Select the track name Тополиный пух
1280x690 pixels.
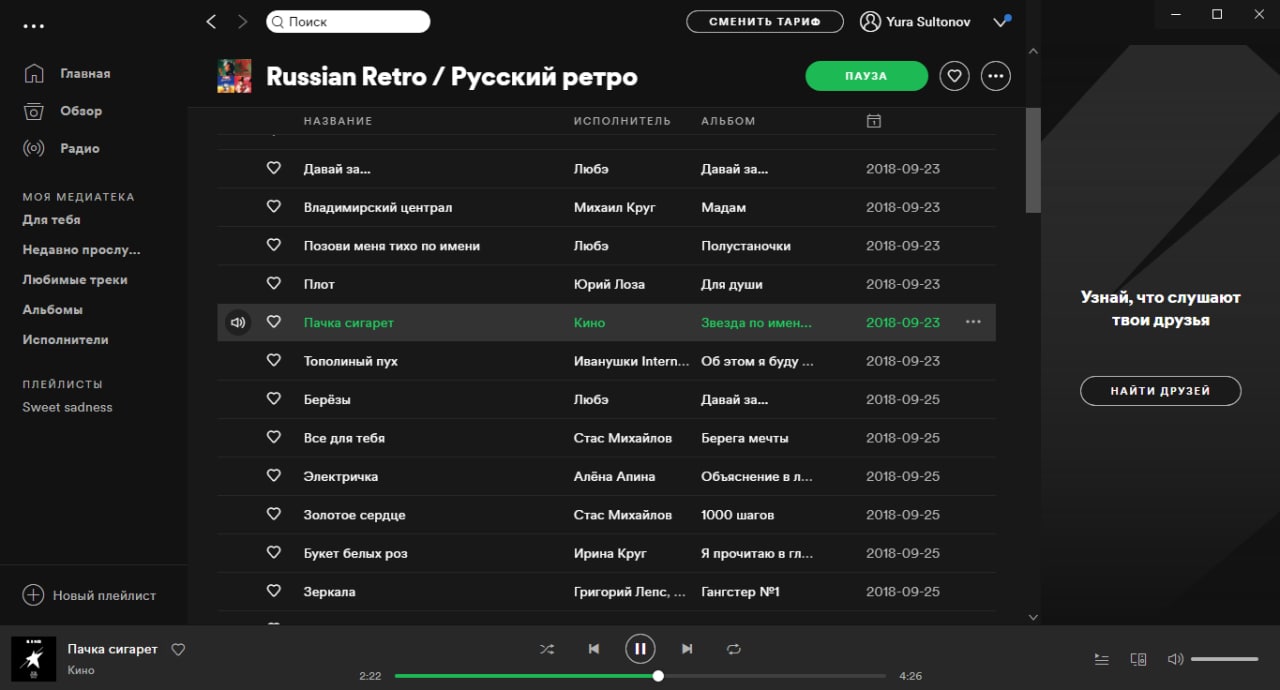pyautogui.click(x=350, y=361)
